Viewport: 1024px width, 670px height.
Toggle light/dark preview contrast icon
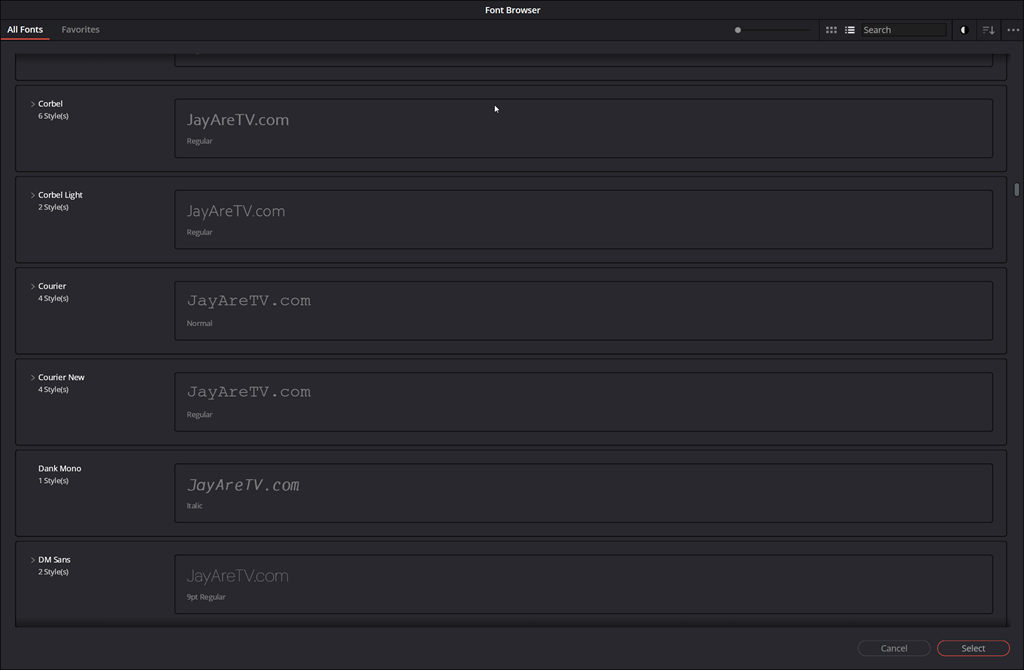click(x=964, y=30)
